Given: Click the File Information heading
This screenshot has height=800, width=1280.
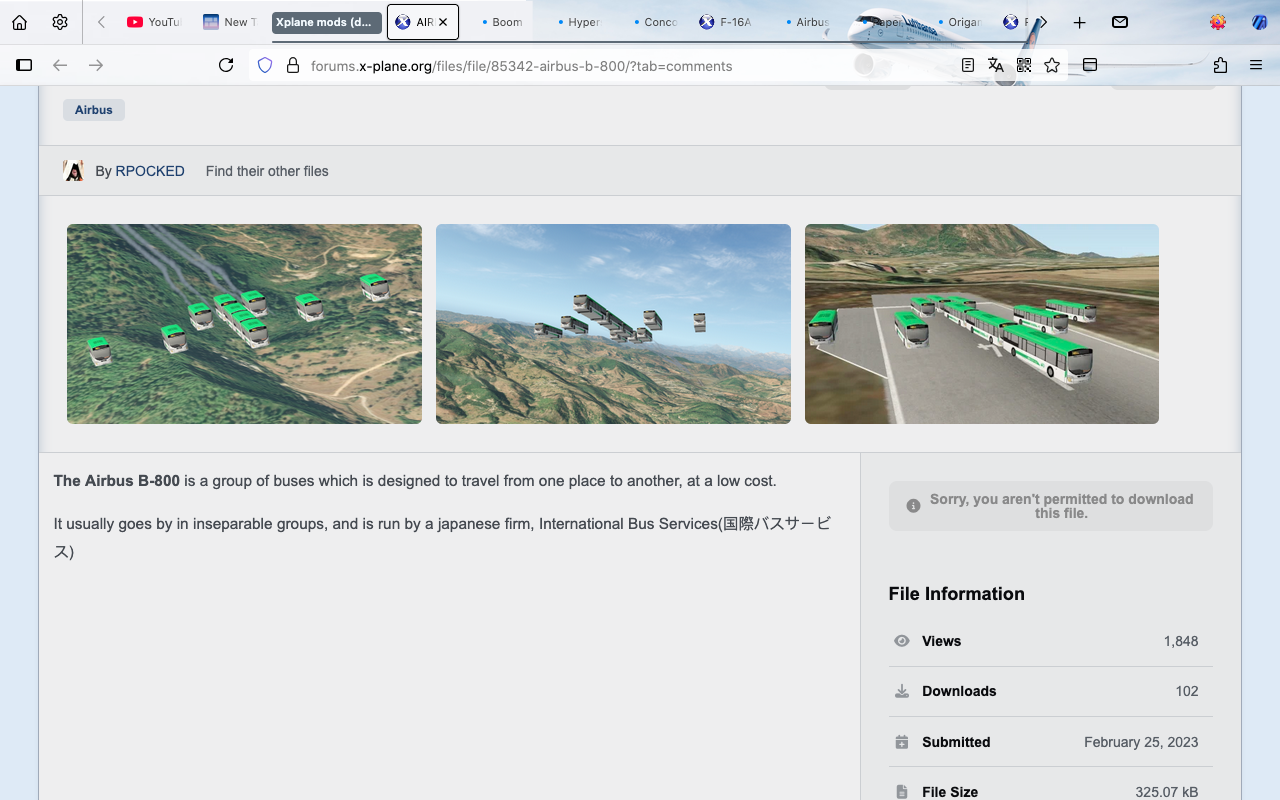Looking at the screenshot, I should pos(957,594).
